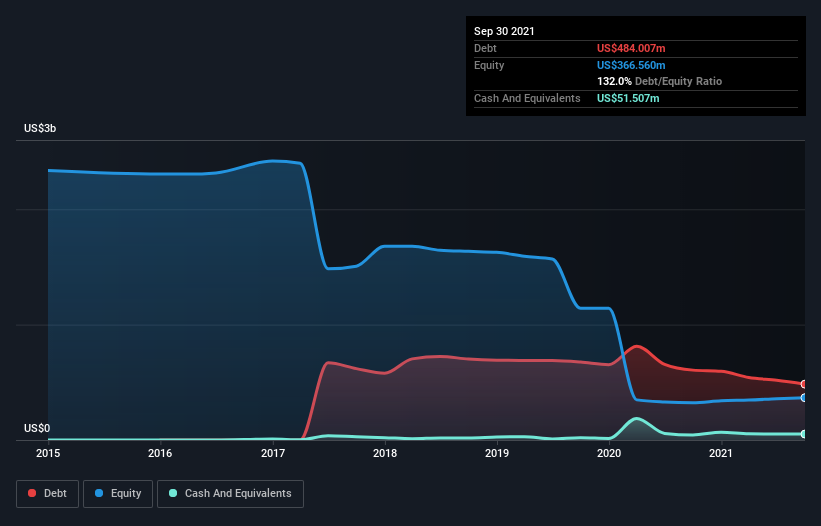
Task: Click the US$484.007m debt value
Action: coord(631,48)
